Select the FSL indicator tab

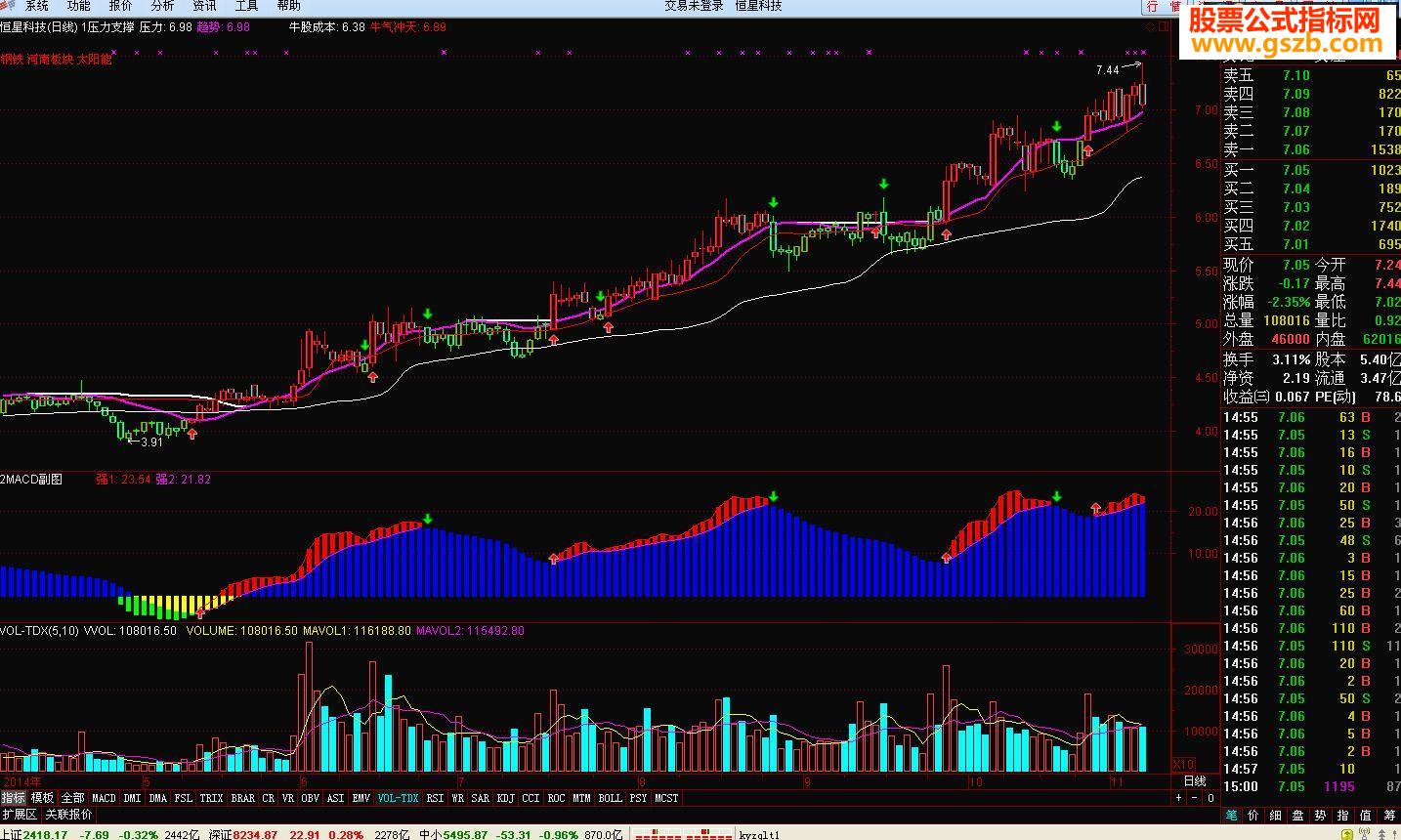click(184, 798)
